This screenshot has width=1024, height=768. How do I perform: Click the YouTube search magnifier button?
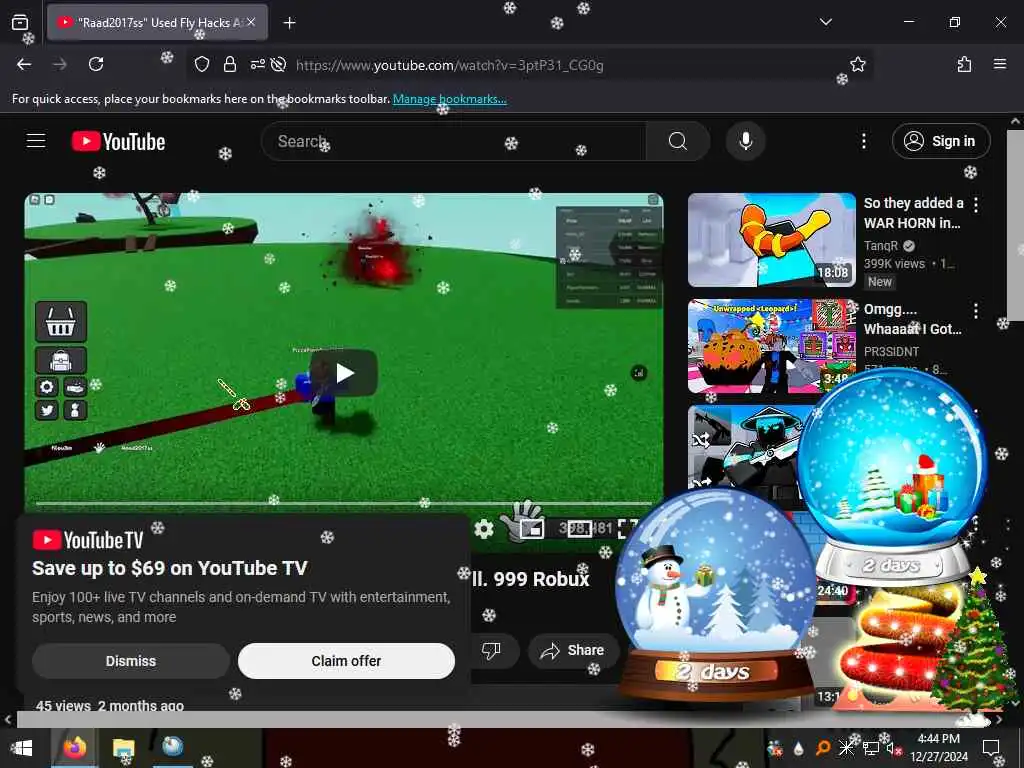(678, 141)
